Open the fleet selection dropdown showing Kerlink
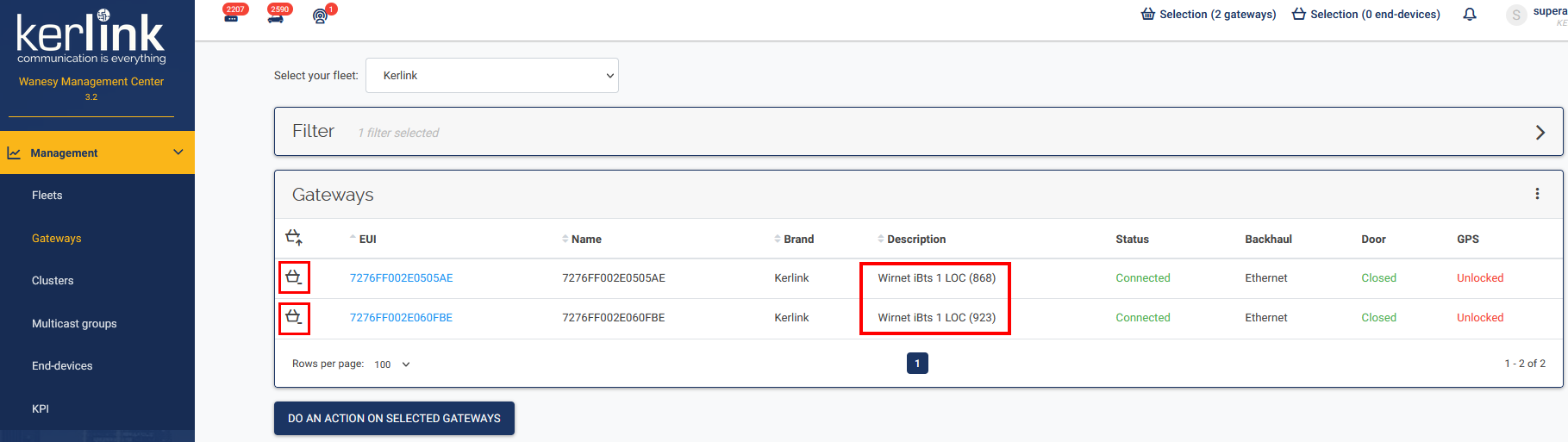 click(x=492, y=76)
